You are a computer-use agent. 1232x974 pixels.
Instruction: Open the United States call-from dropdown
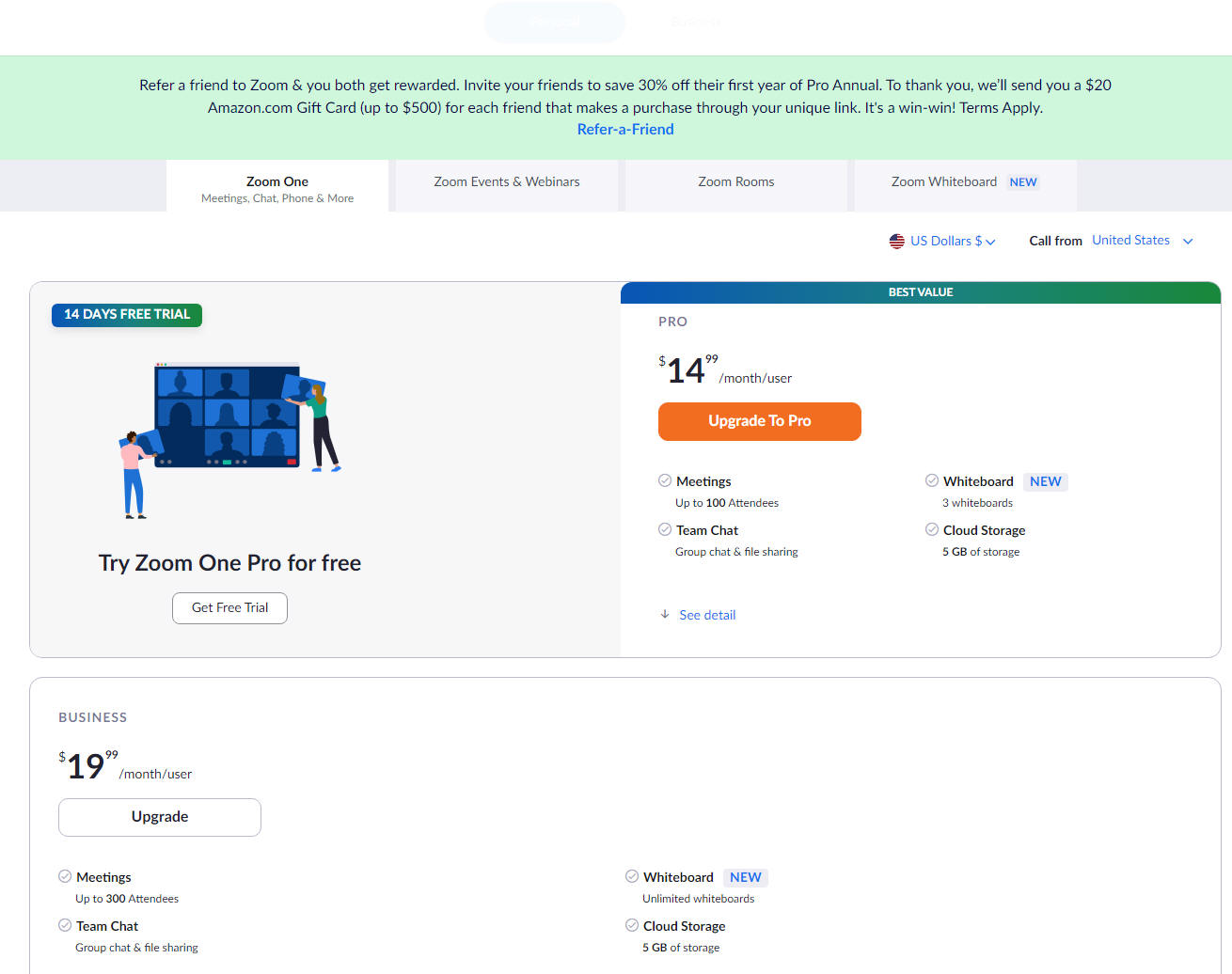pos(1142,241)
